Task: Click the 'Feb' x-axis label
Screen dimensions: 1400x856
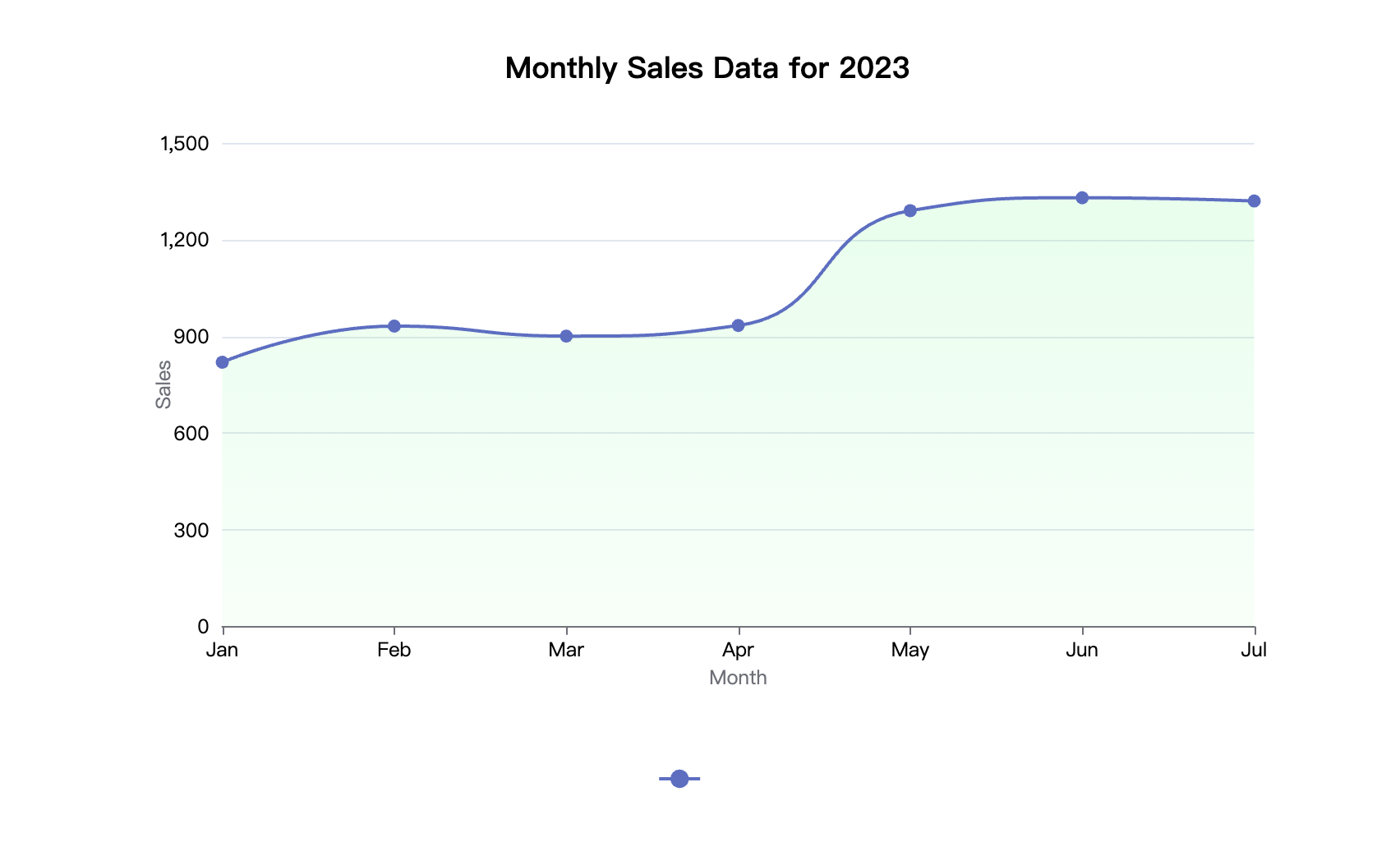Action: (x=394, y=651)
